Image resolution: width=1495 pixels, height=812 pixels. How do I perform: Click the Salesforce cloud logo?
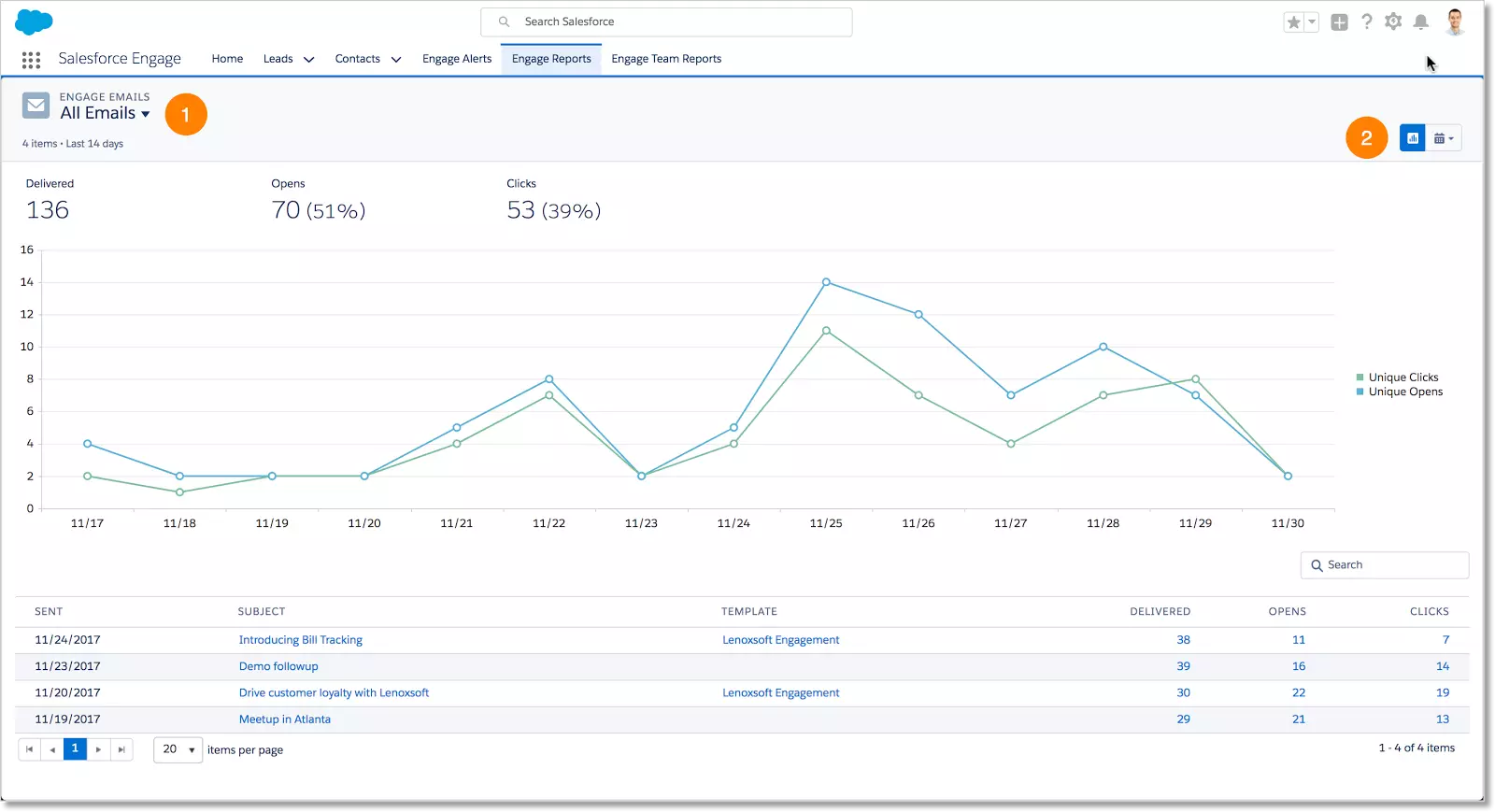[34, 21]
